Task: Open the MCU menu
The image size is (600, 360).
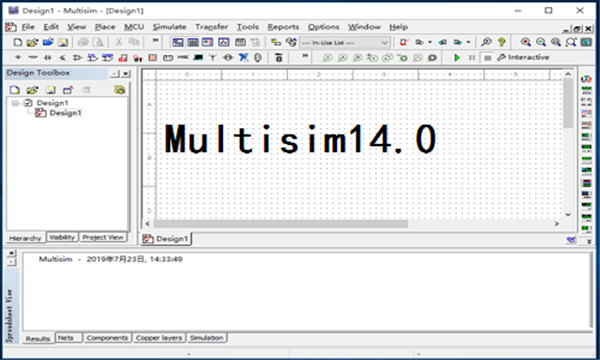Action: (134, 27)
